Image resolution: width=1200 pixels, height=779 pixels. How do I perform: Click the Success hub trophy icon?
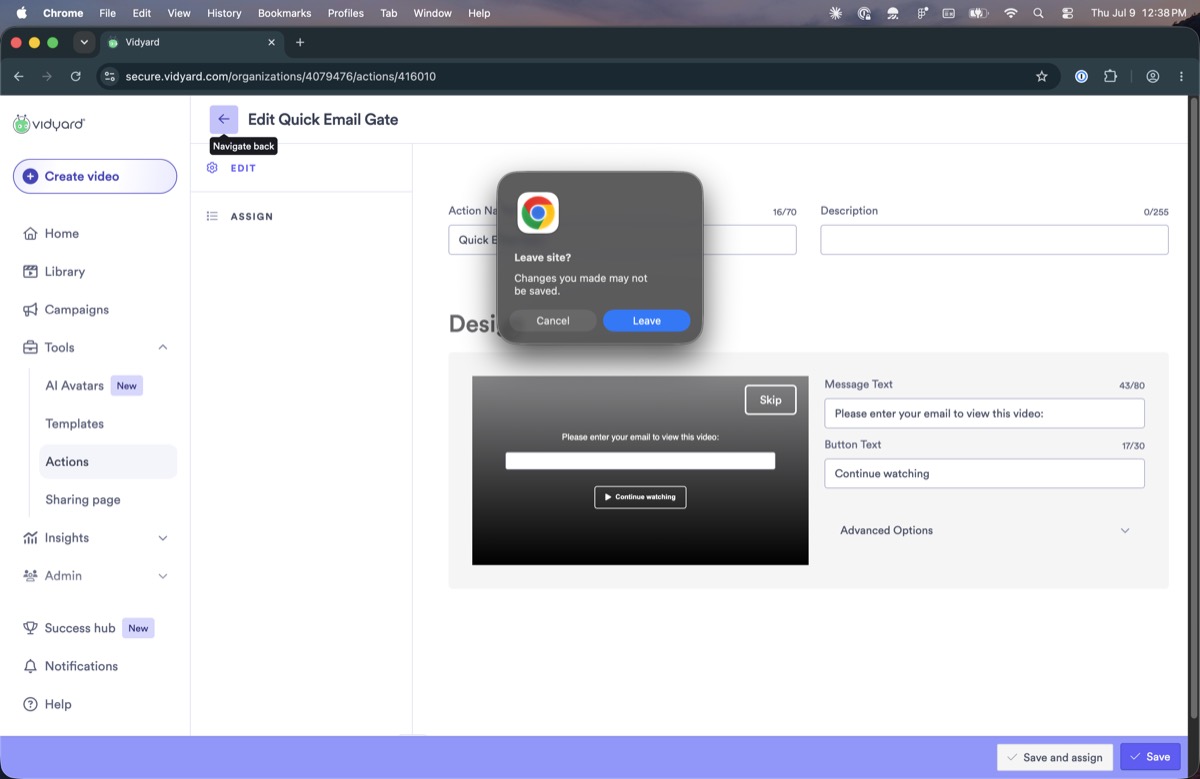click(30, 628)
